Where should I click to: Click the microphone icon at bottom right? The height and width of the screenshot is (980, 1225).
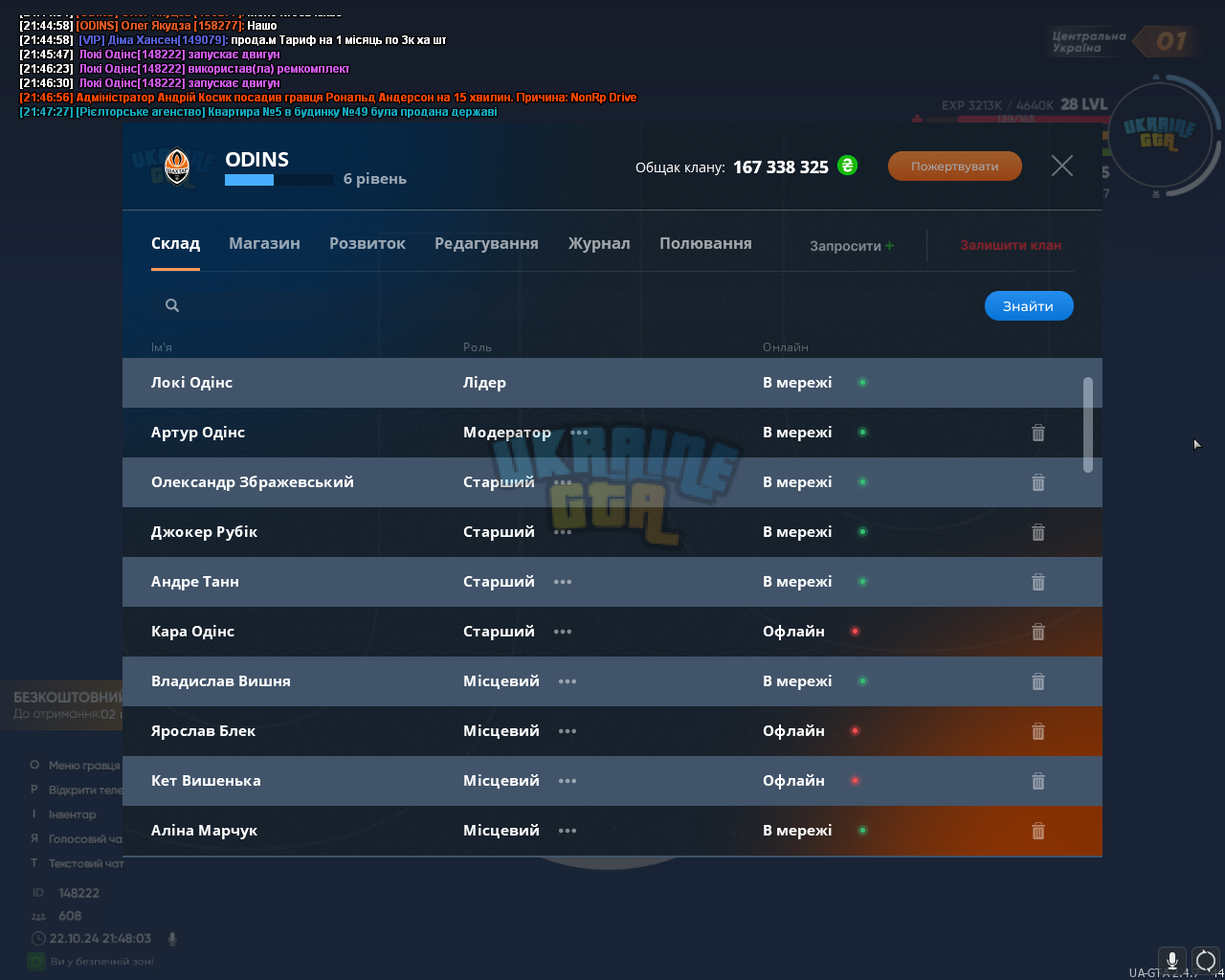(x=1172, y=960)
